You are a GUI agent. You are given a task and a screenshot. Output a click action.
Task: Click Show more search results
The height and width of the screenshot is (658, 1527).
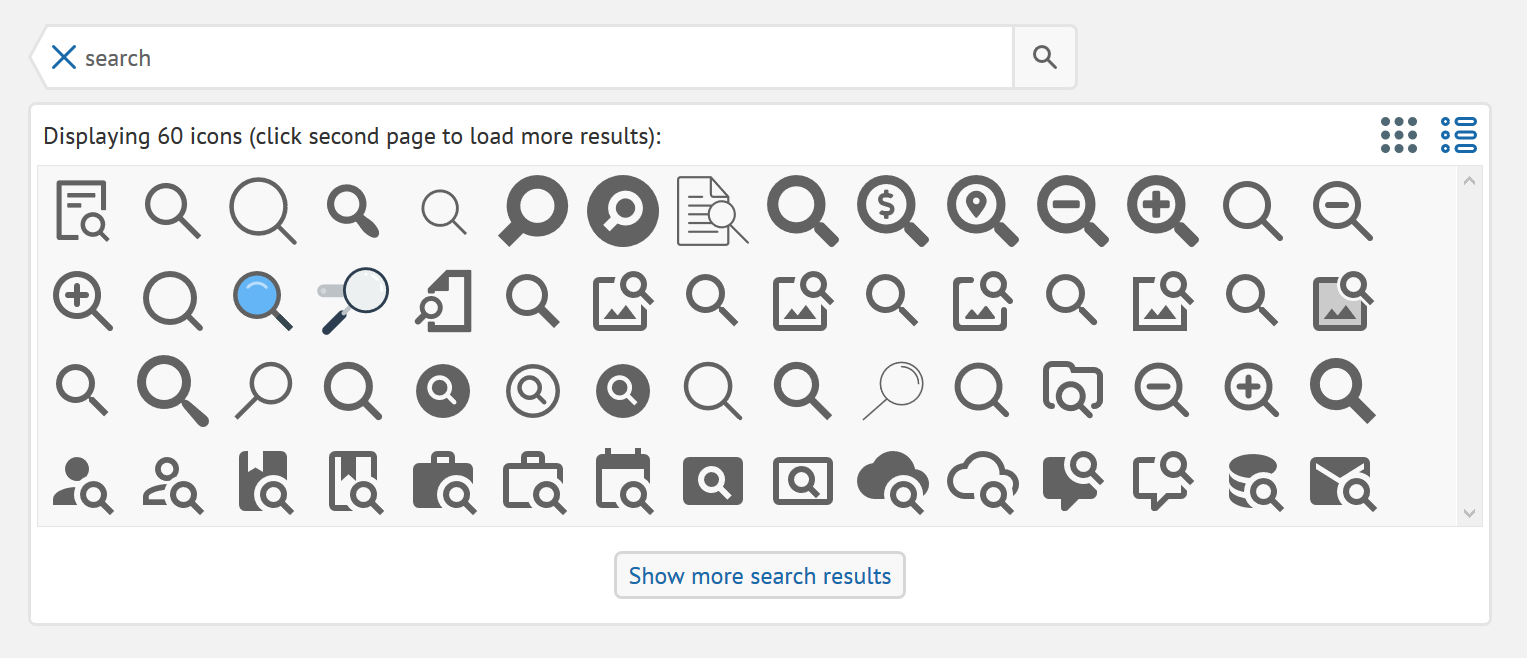point(759,576)
